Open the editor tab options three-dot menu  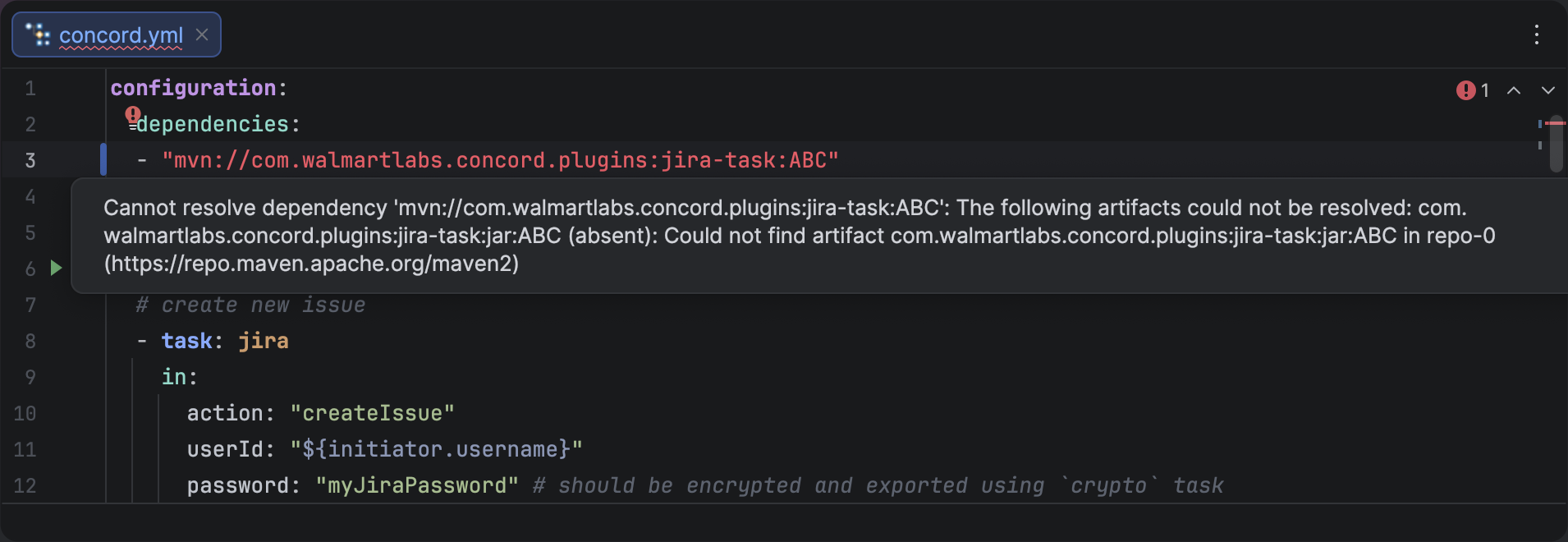pos(1537,34)
